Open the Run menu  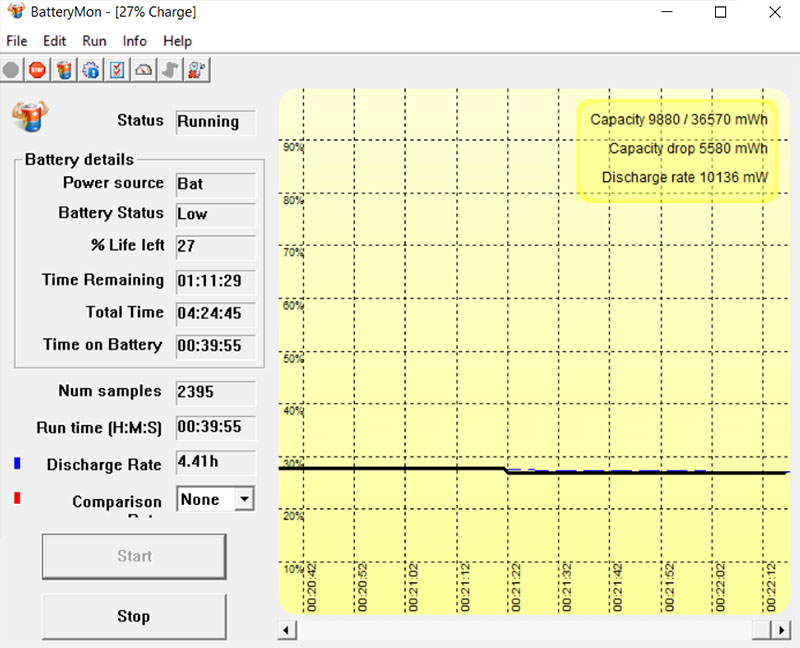94,41
